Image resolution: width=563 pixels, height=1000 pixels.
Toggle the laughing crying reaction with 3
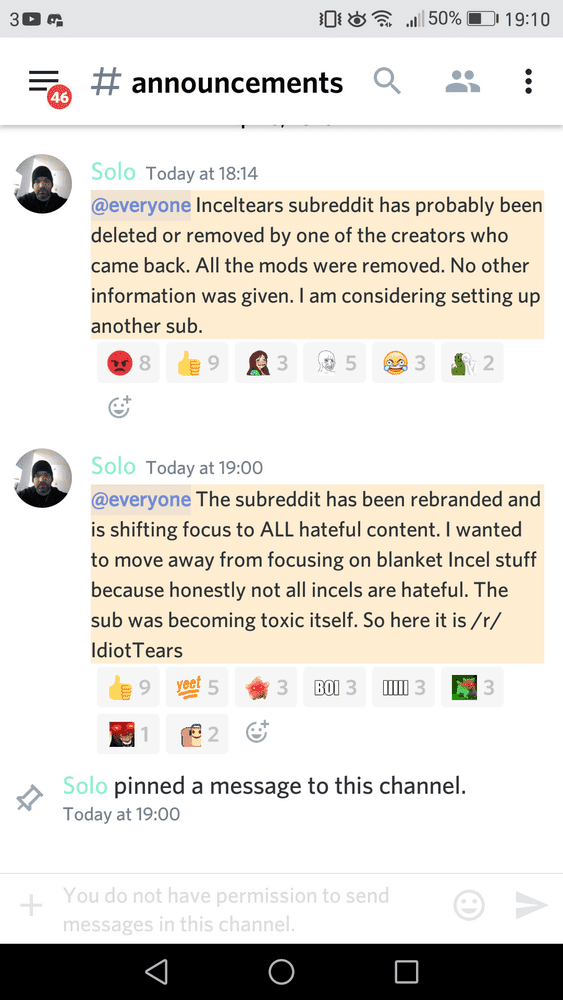coord(404,363)
